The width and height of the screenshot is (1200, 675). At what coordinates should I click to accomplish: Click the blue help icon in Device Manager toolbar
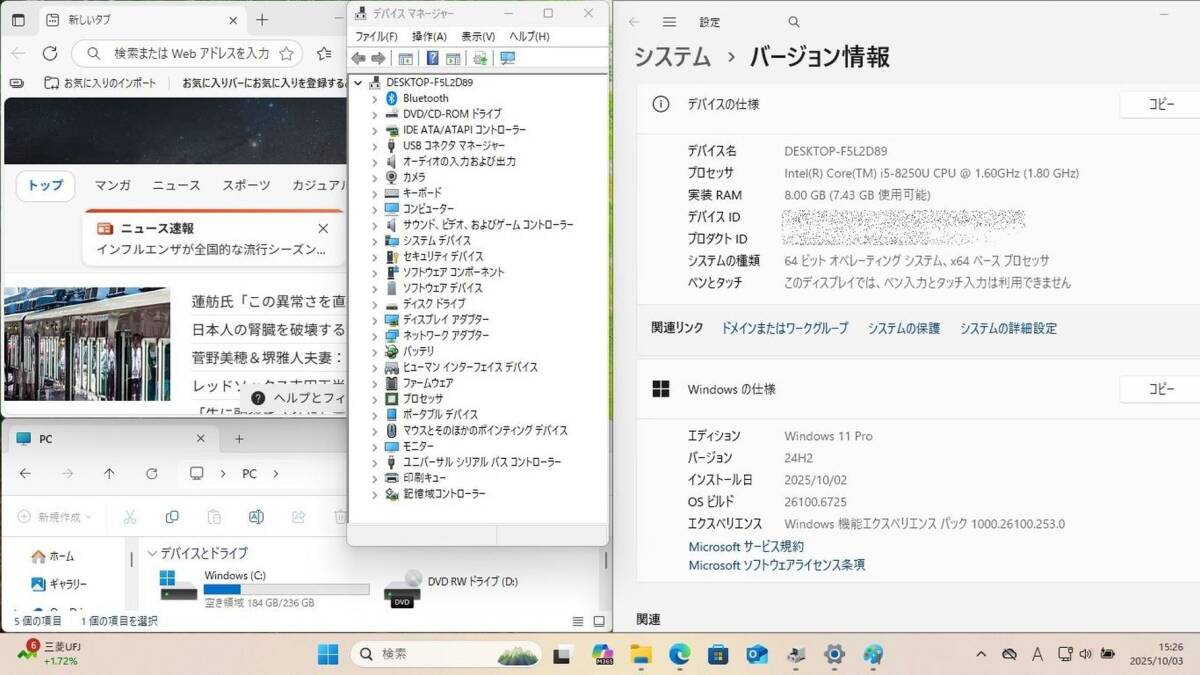click(x=432, y=58)
